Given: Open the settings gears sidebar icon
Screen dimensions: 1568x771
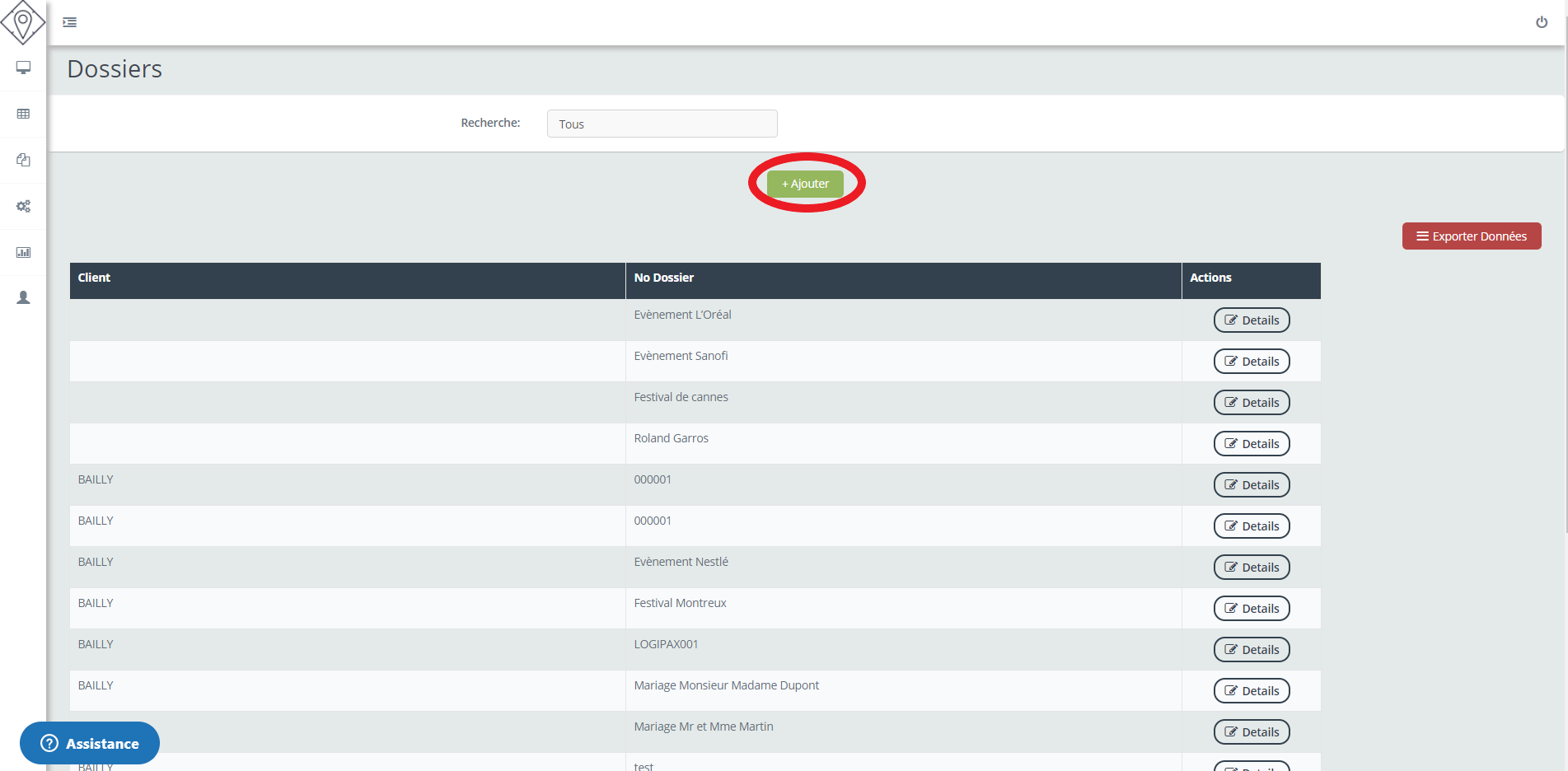Looking at the screenshot, I should [23, 206].
